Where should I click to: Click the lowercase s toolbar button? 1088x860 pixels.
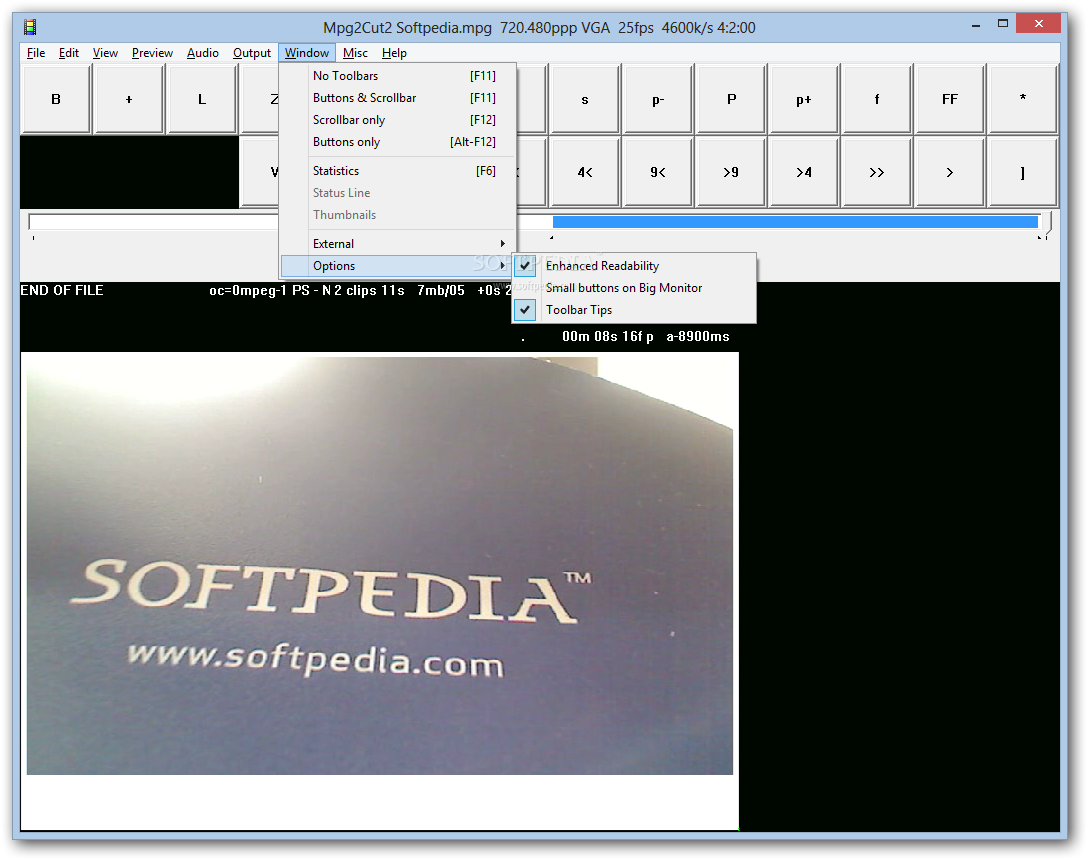[585, 99]
